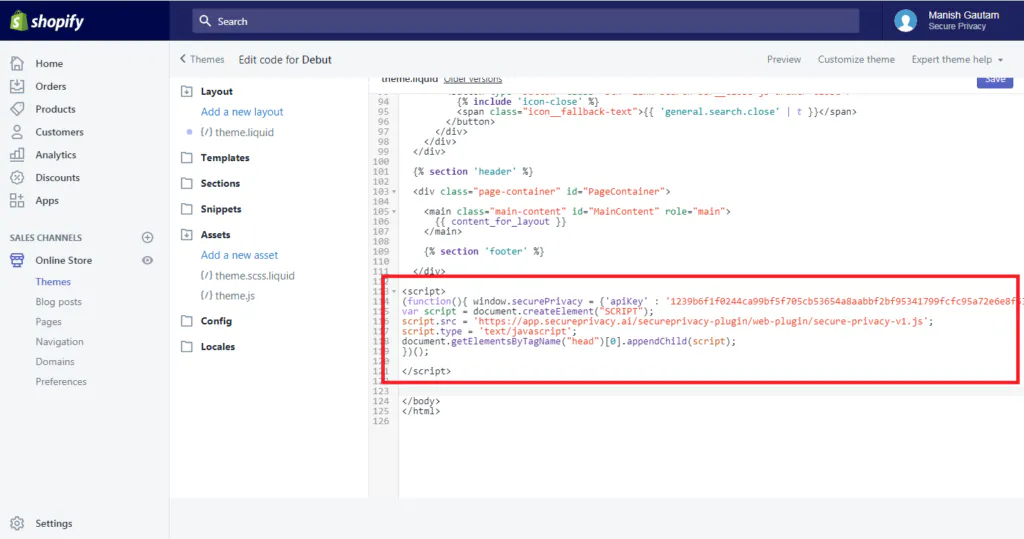Open Expert theme help dropdown
The image size is (1024, 539).
point(957,59)
